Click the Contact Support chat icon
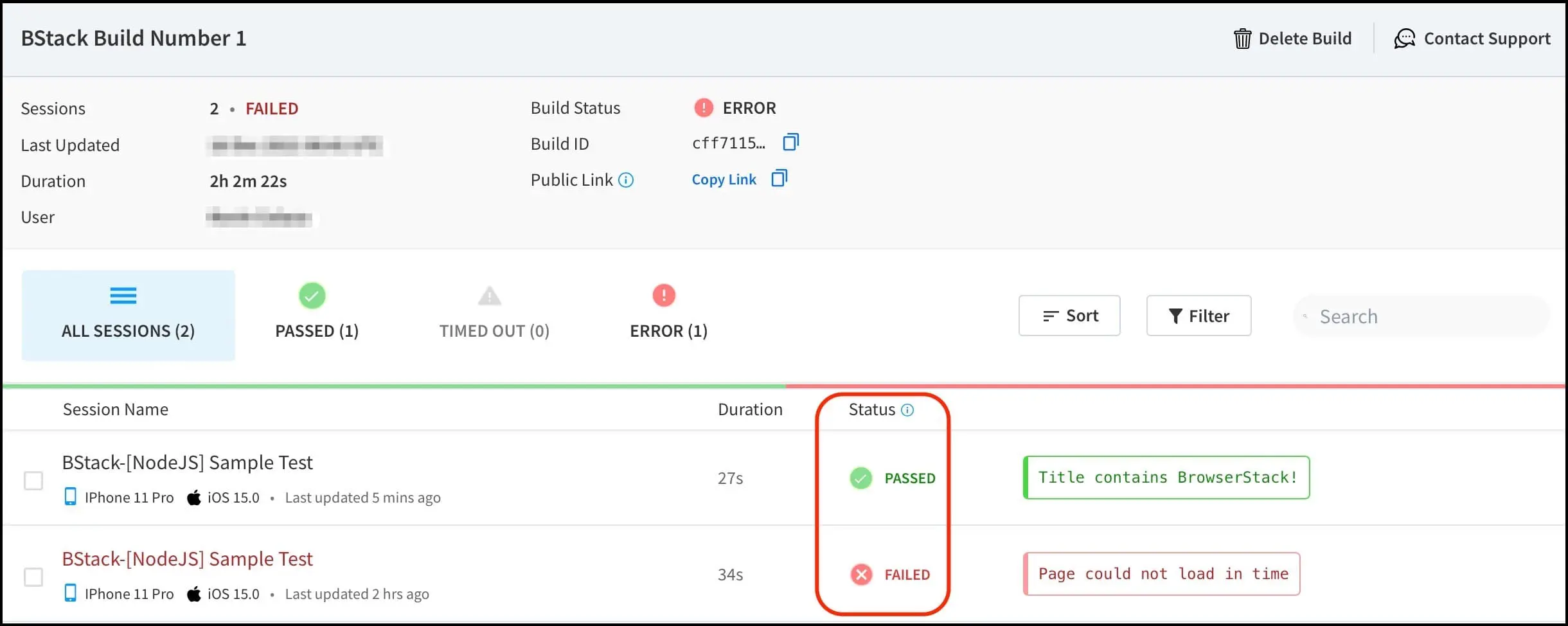Image resolution: width=1568 pixels, height=626 pixels. 1404,39
